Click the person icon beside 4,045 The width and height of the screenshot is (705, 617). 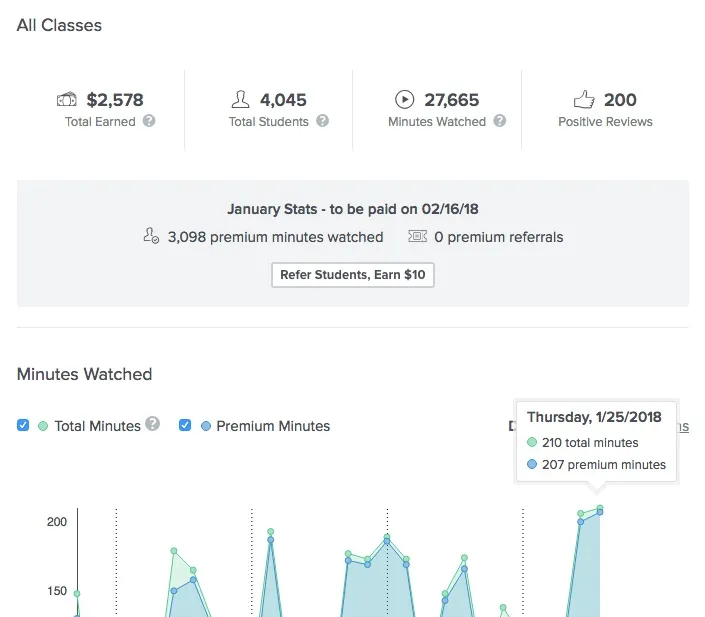pyautogui.click(x=241, y=99)
